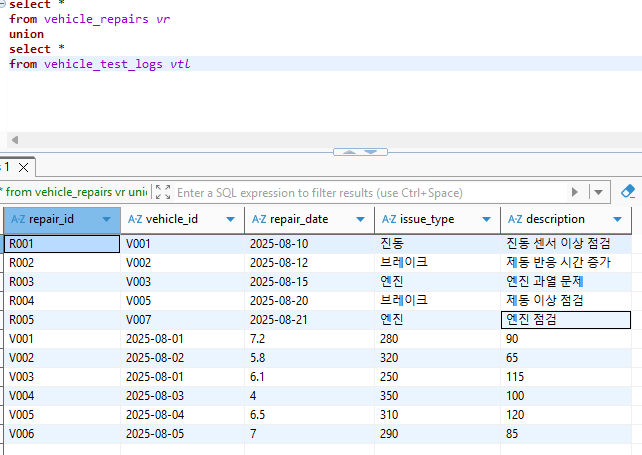Image resolution: width=642 pixels, height=455 pixels.
Task: Select the V007 vehicle_id cell
Action: [183, 319]
